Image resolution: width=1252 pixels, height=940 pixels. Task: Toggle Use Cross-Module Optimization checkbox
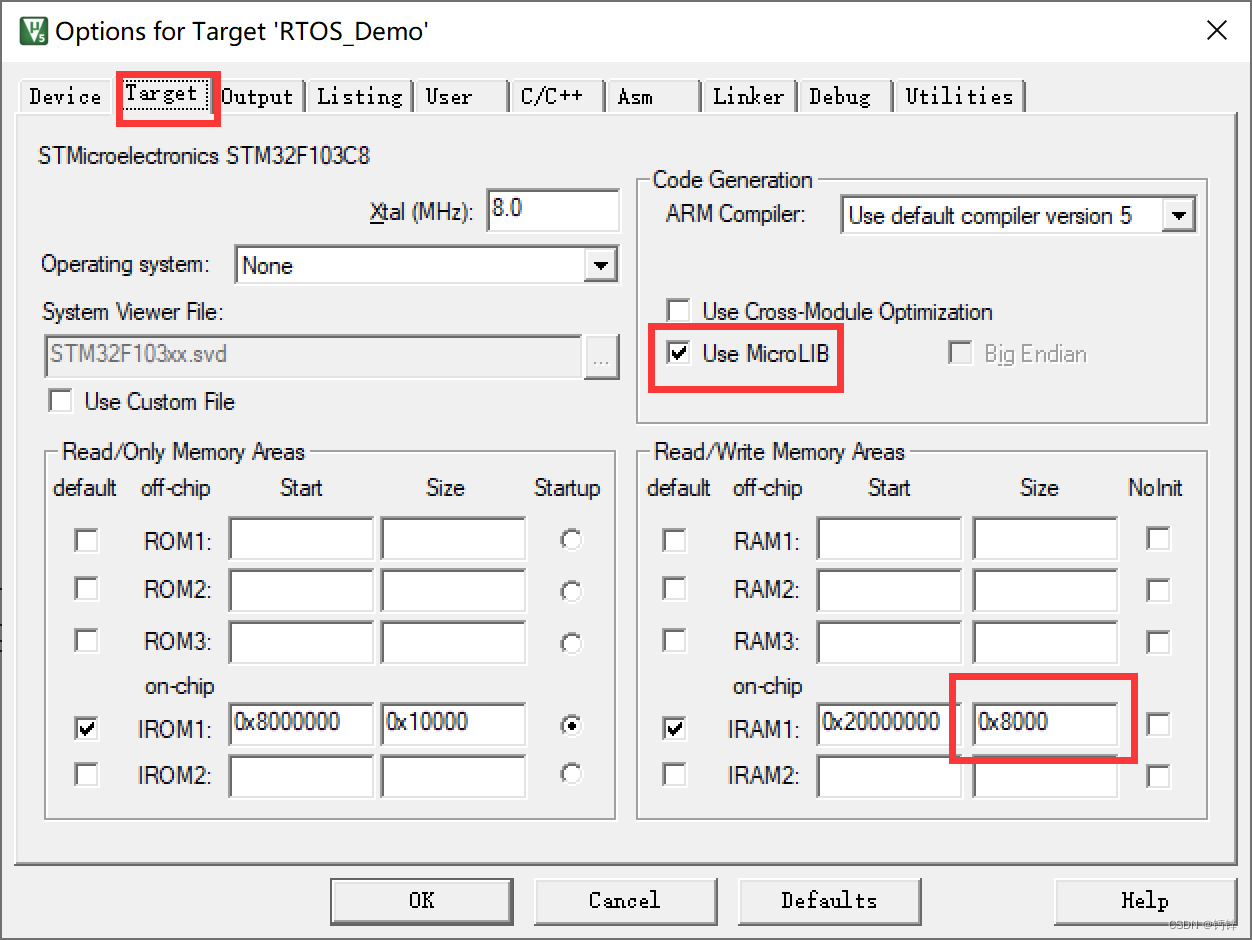pyautogui.click(x=679, y=311)
